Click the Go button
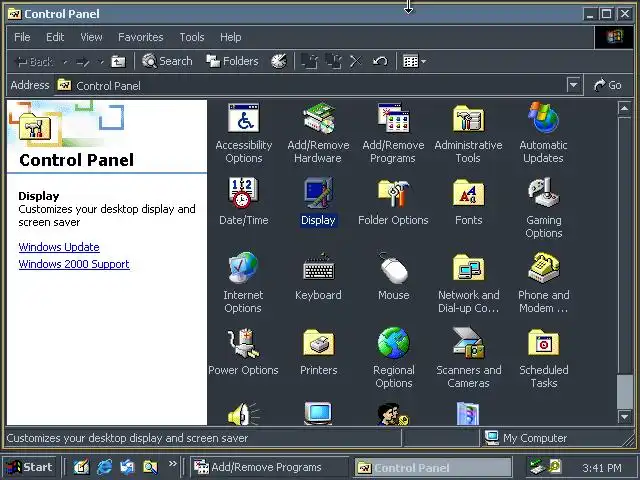This screenshot has width=640, height=480. tap(607, 85)
